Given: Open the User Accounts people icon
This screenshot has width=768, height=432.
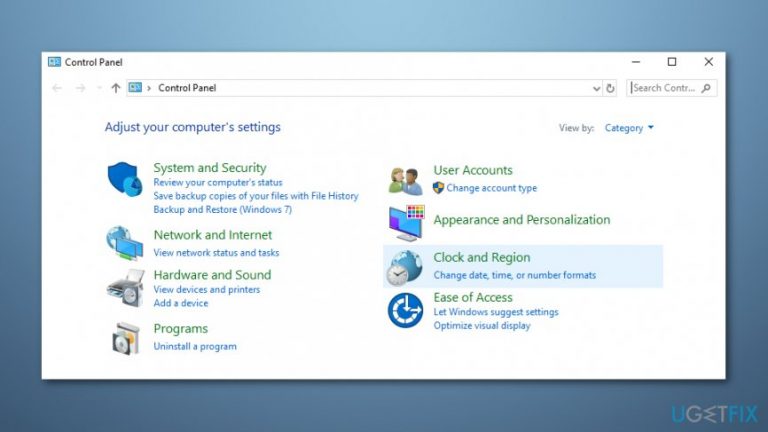Looking at the screenshot, I should (x=406, y=181).
